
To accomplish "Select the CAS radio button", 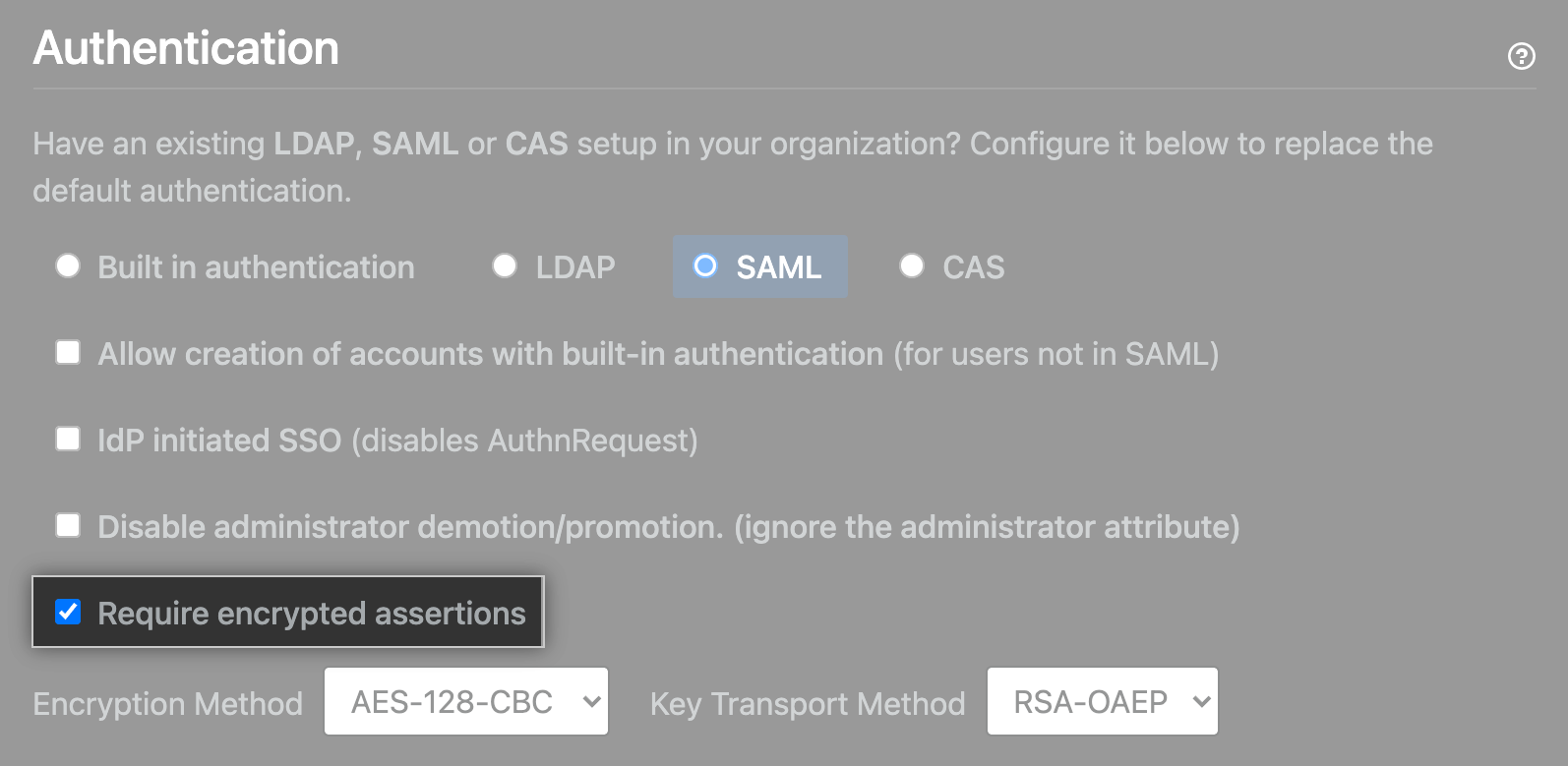I will pyautogui.click(x=912, y=265).
